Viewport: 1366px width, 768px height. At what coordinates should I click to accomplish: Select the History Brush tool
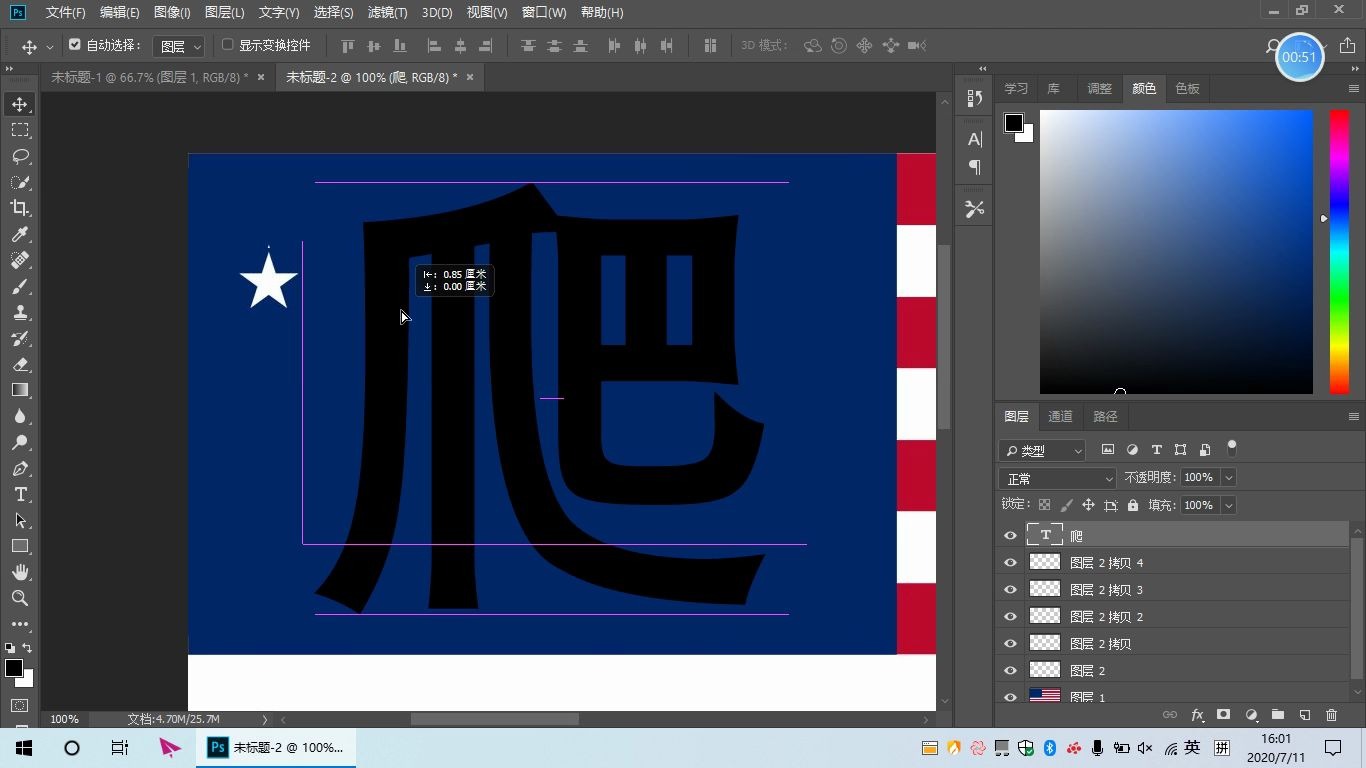(x=20, y=338)
